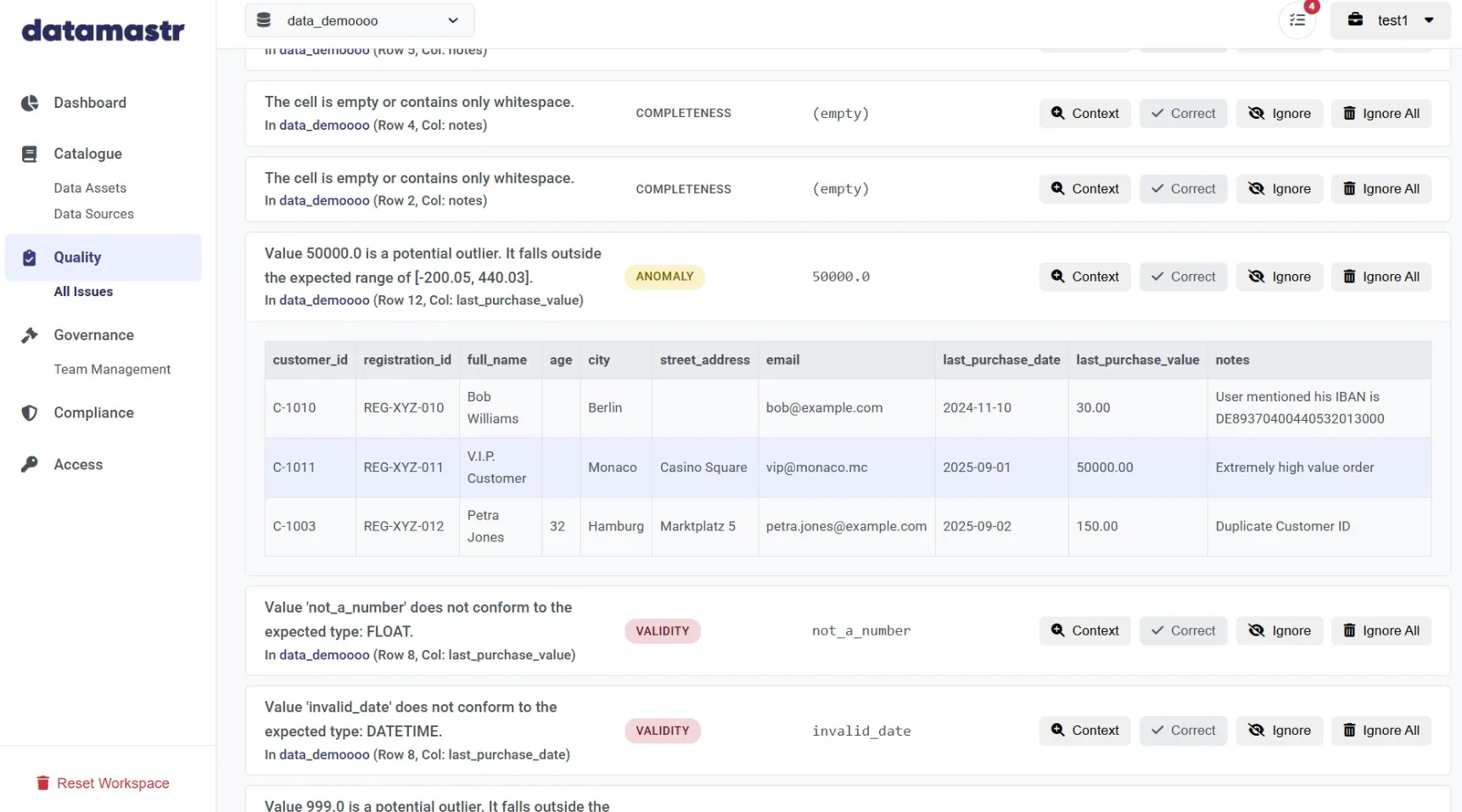Collapse Context of the 50000.0 outlier issue
This screenshot has width=1462, height=812.
(1084, 277)
